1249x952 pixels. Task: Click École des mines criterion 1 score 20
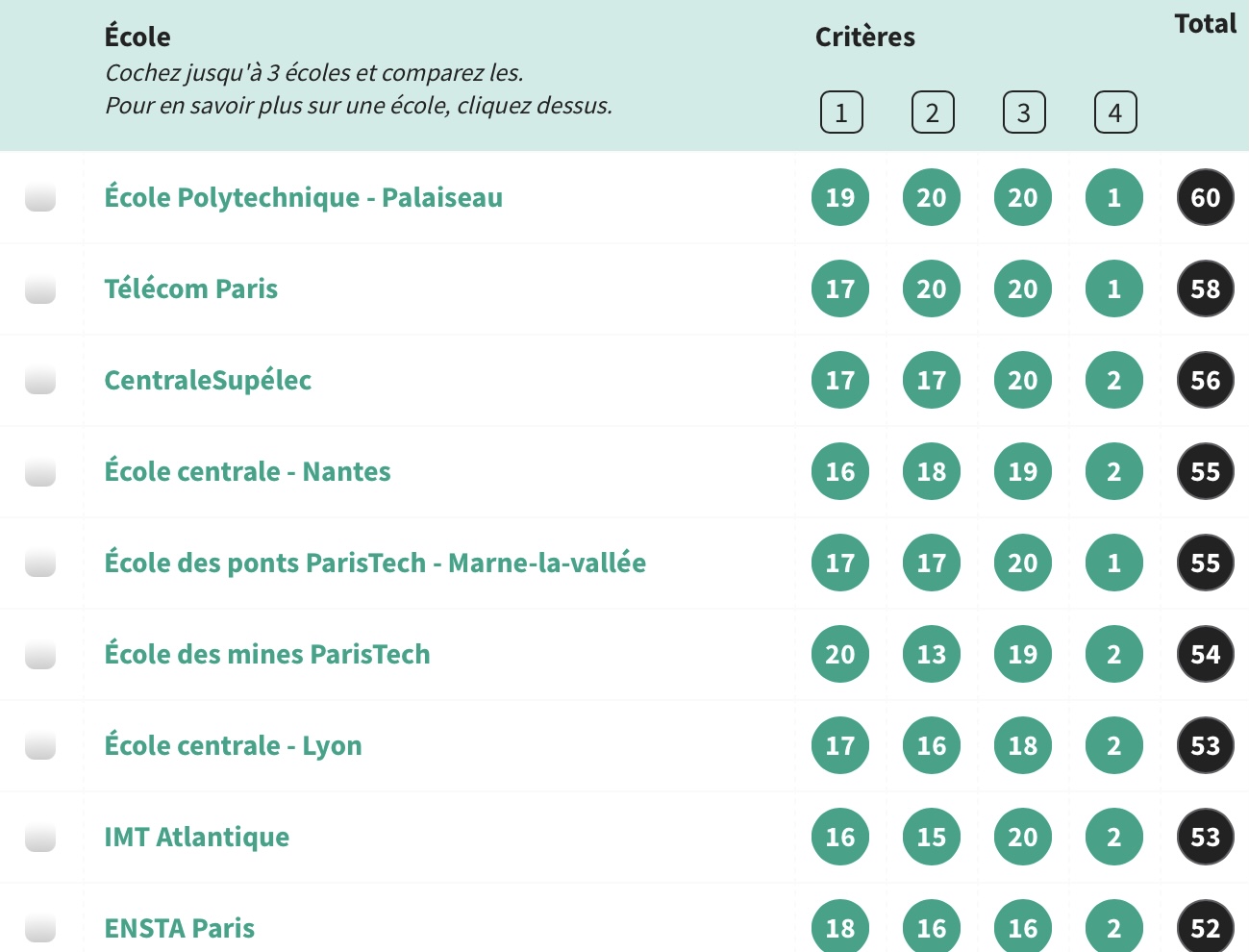(x=839, y=654)
